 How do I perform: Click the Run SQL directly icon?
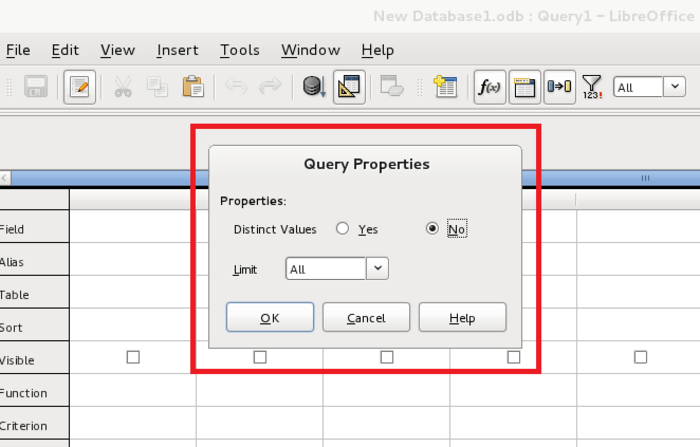(392, 87)
